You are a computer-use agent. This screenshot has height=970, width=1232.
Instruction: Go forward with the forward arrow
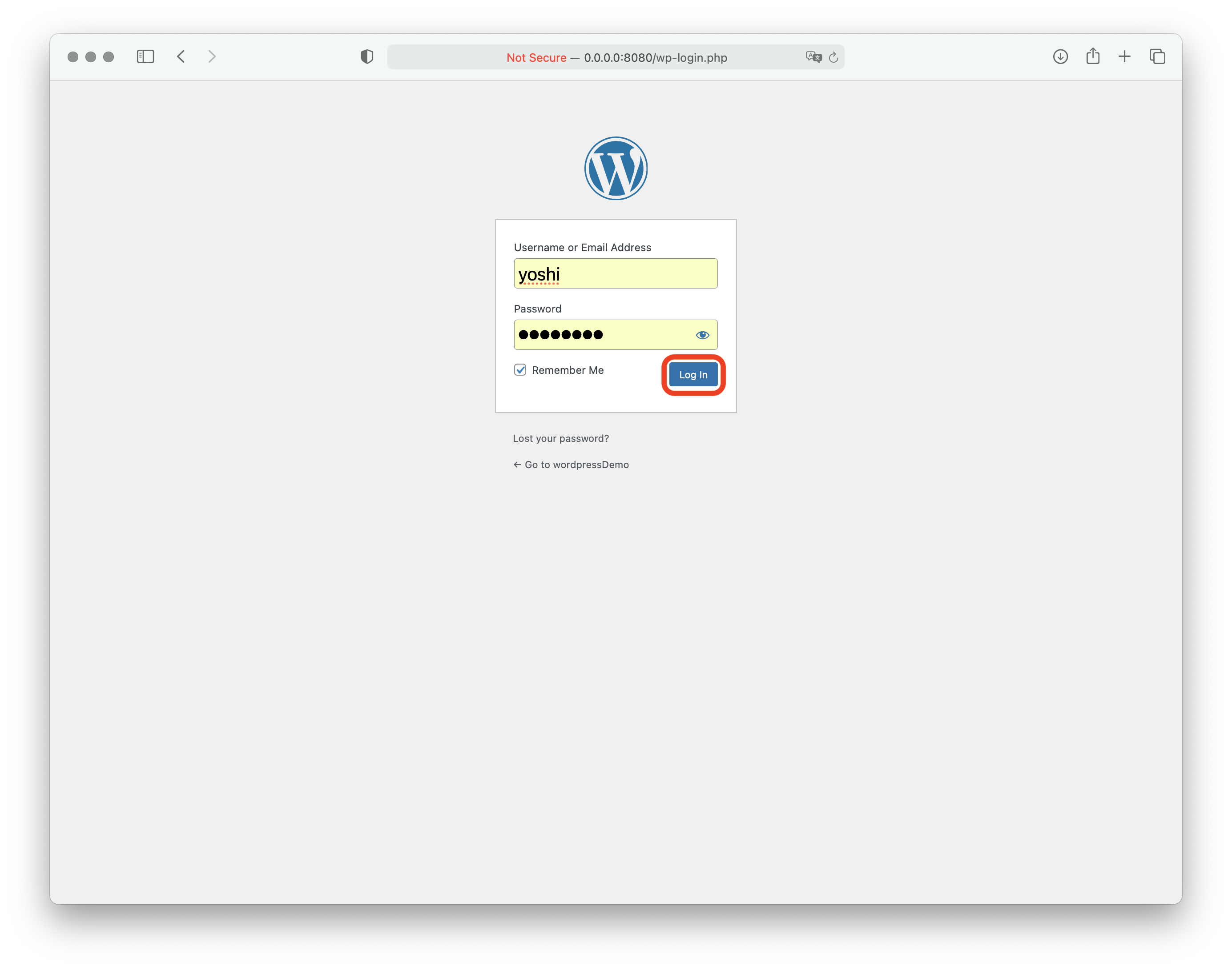pos(212,57)
